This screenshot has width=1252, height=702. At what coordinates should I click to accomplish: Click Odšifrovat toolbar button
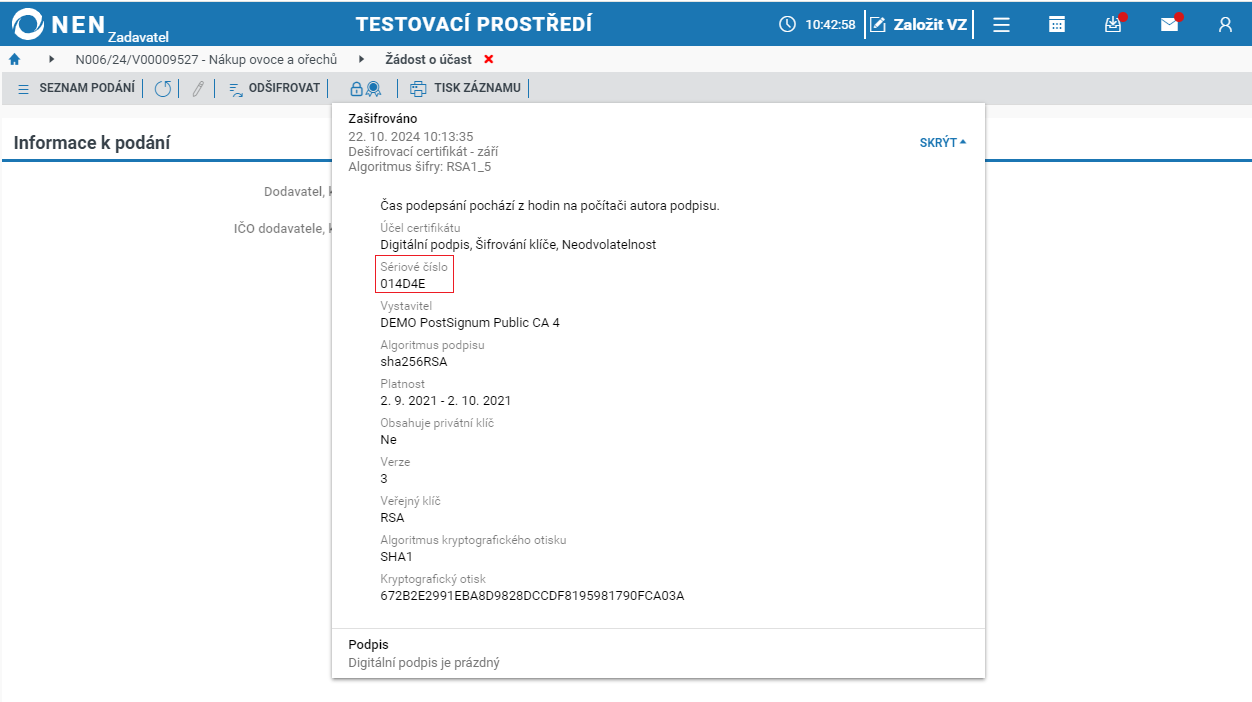pyautogui.click(x=274, y=88)
